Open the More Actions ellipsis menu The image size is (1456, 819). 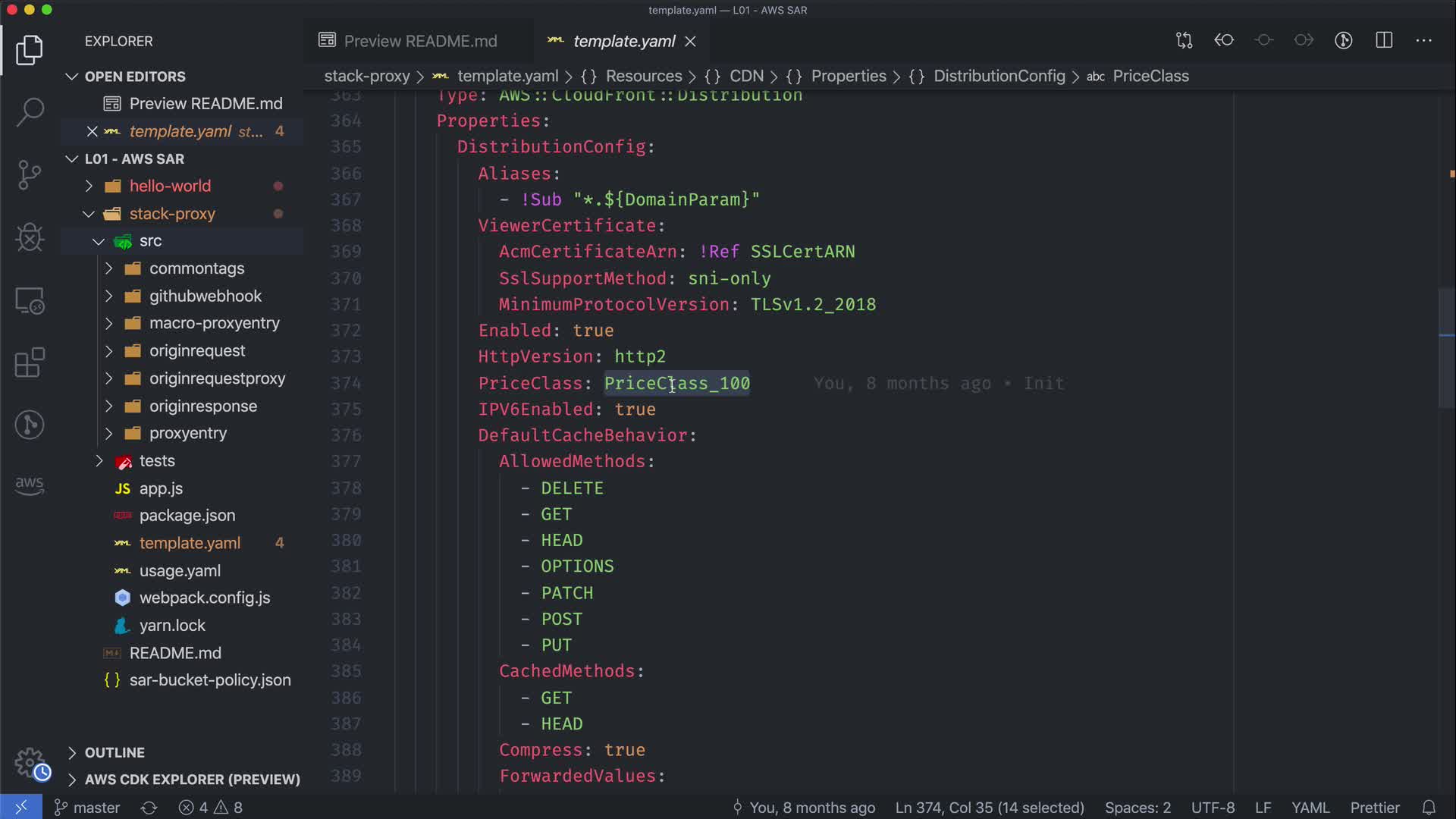pyautogui.click(x=1423, y=40)
